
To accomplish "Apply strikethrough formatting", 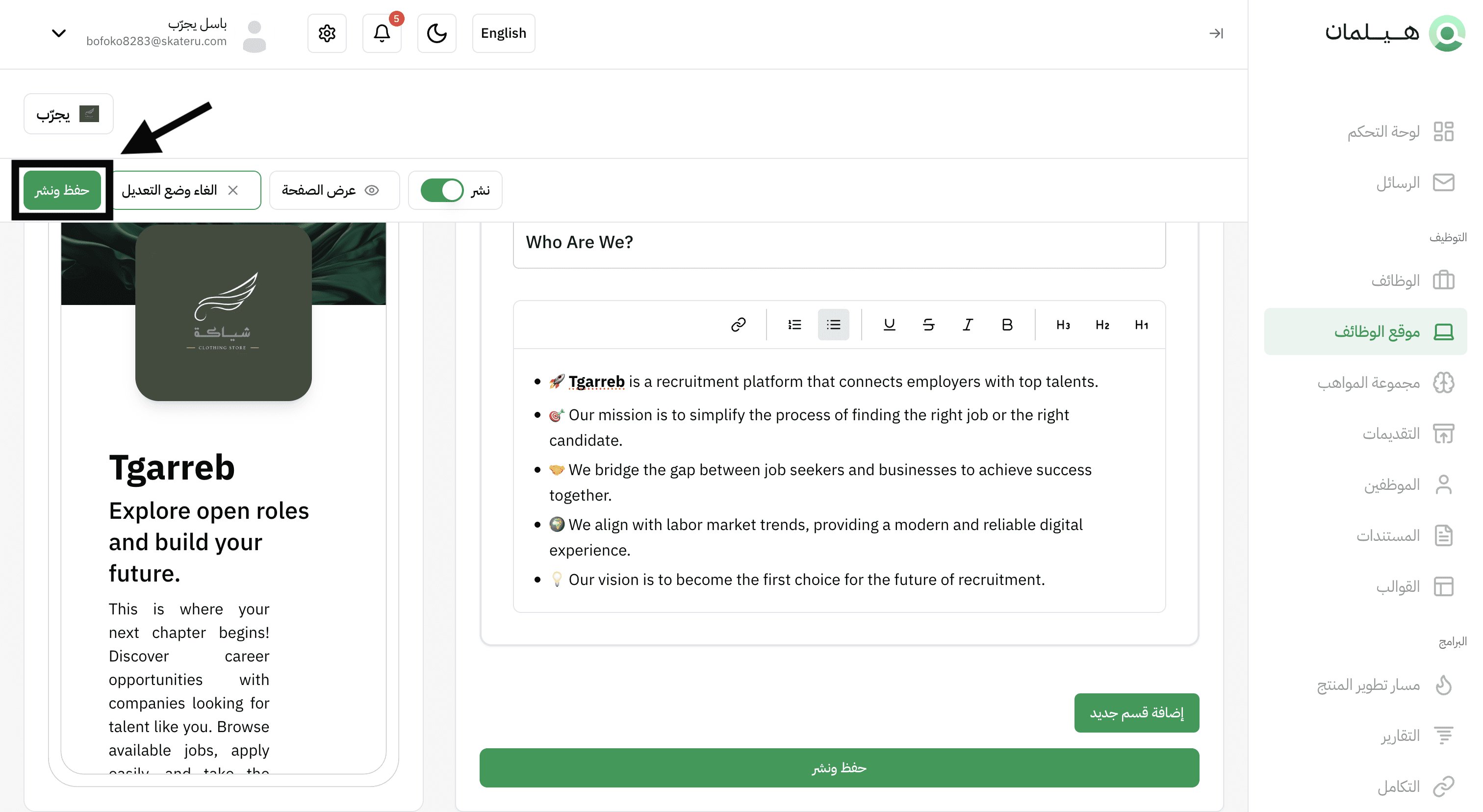I will click(928, 325).
